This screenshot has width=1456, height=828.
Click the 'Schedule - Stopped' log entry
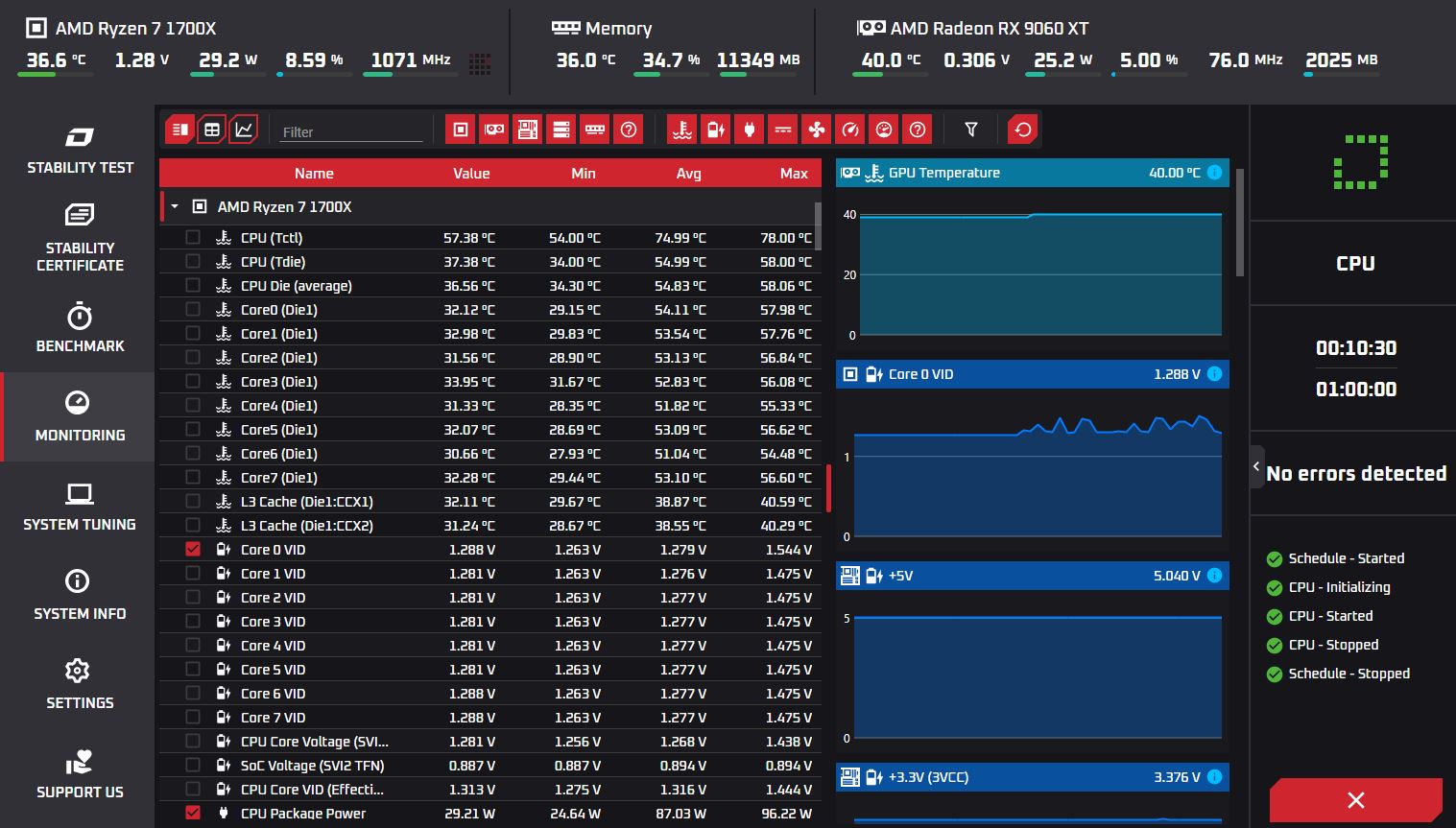pyautogui.click(x=1338, y=674)
